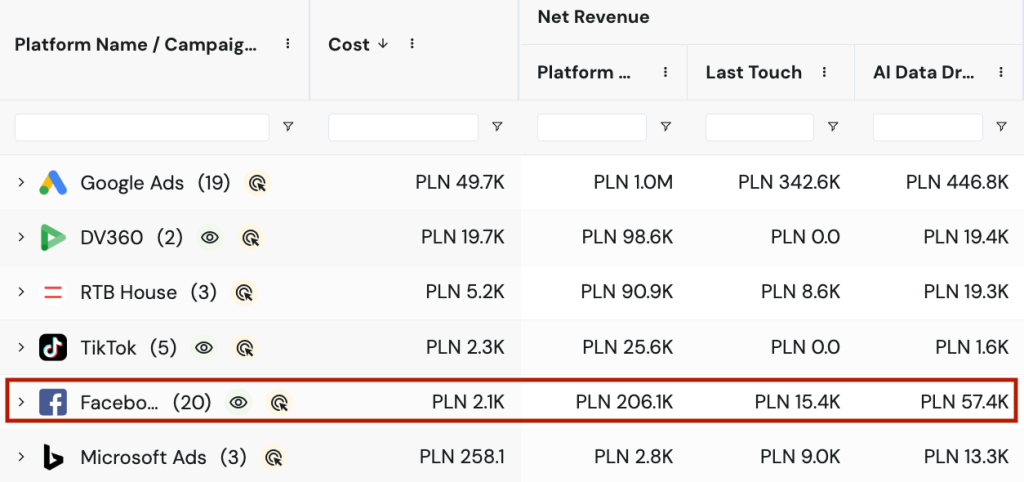Open the Last Touch column menu
The width and height of the screenshot is (1024, 482).
(824, 72)
